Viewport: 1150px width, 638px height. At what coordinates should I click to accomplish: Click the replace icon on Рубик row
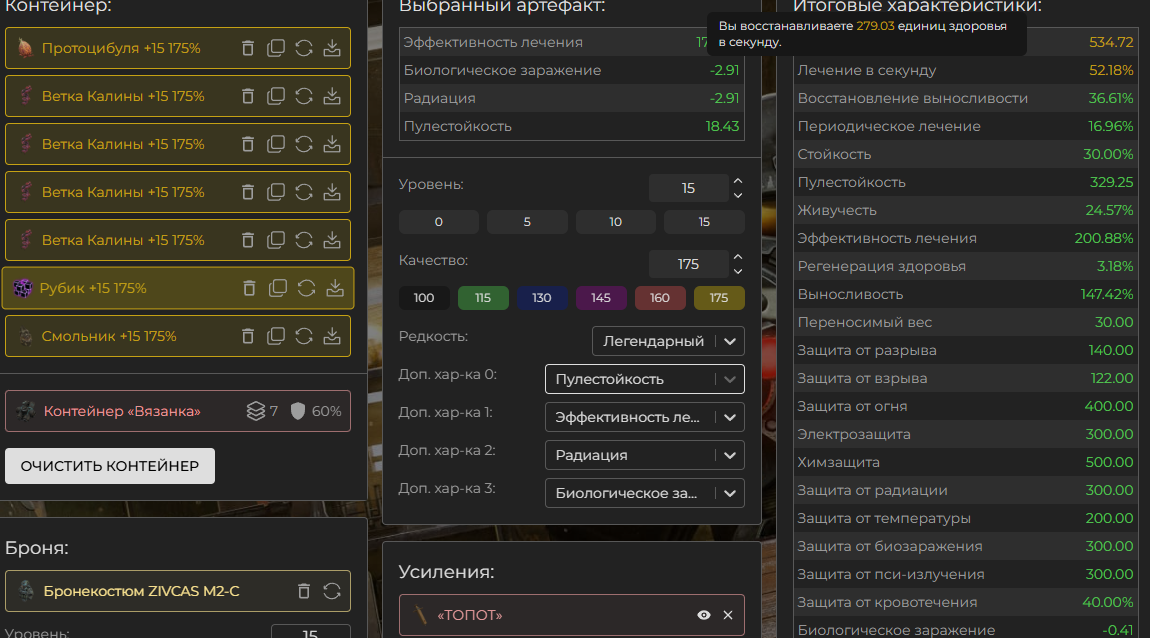(x=307, y=288)
